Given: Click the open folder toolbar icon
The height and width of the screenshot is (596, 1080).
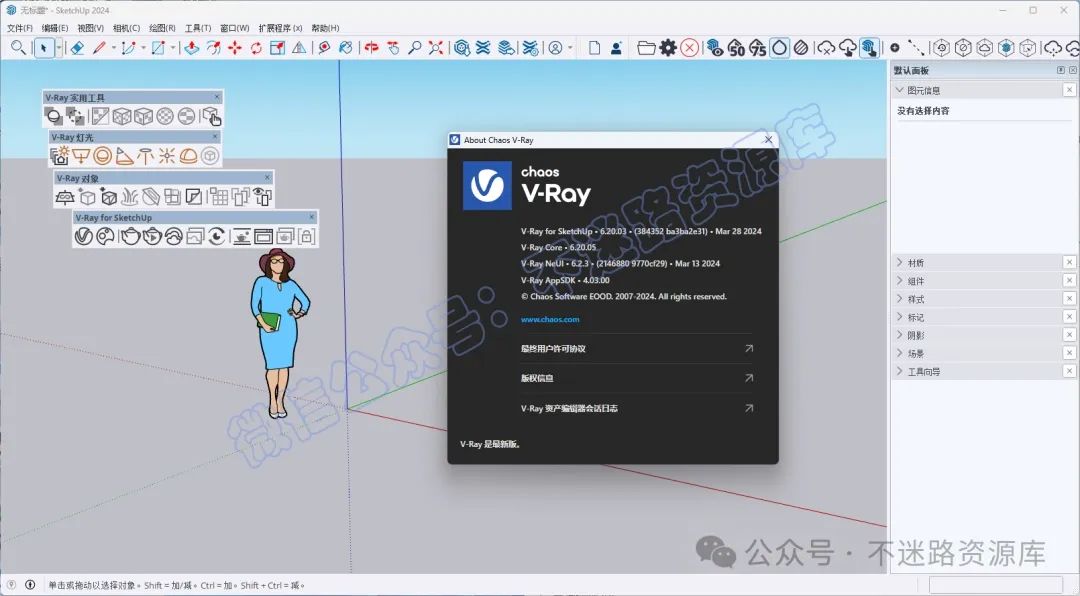Looking at the screenshot, I should click(646, 48).
